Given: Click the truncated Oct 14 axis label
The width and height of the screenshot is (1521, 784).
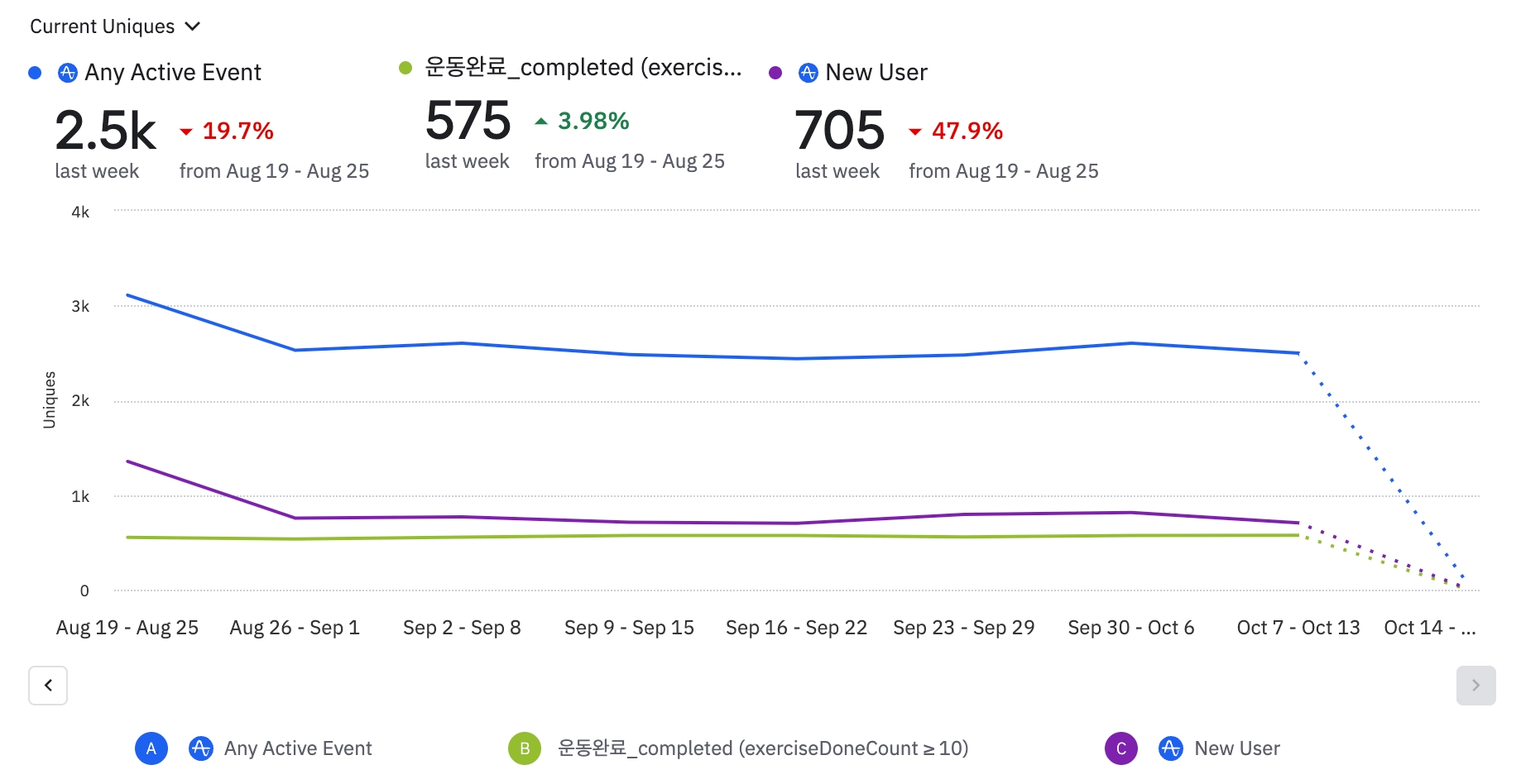Looking at the screenshot, I should click(x=1430, y=628).
